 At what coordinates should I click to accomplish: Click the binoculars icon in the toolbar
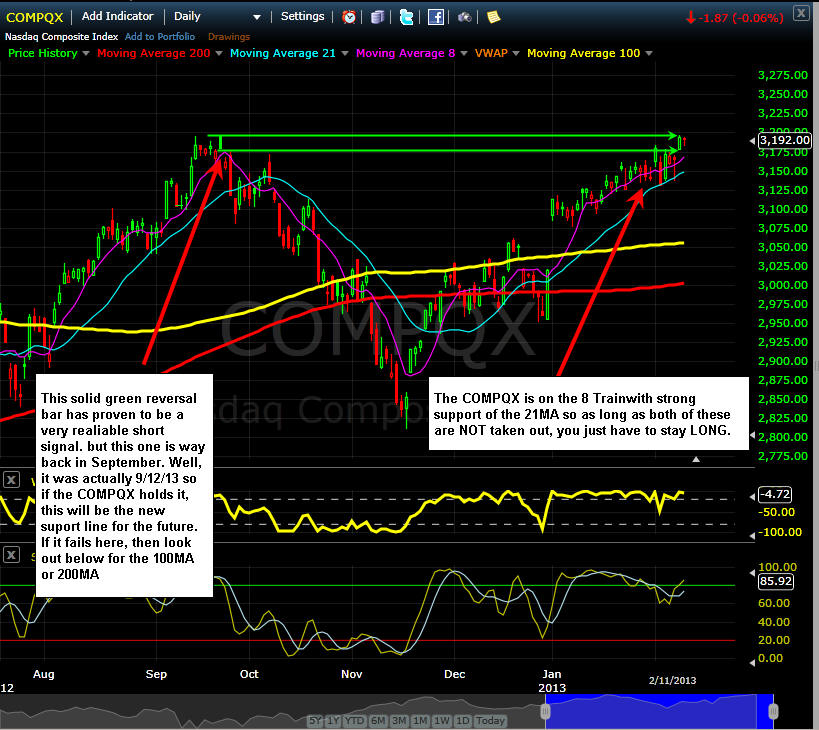click(464, 17)
